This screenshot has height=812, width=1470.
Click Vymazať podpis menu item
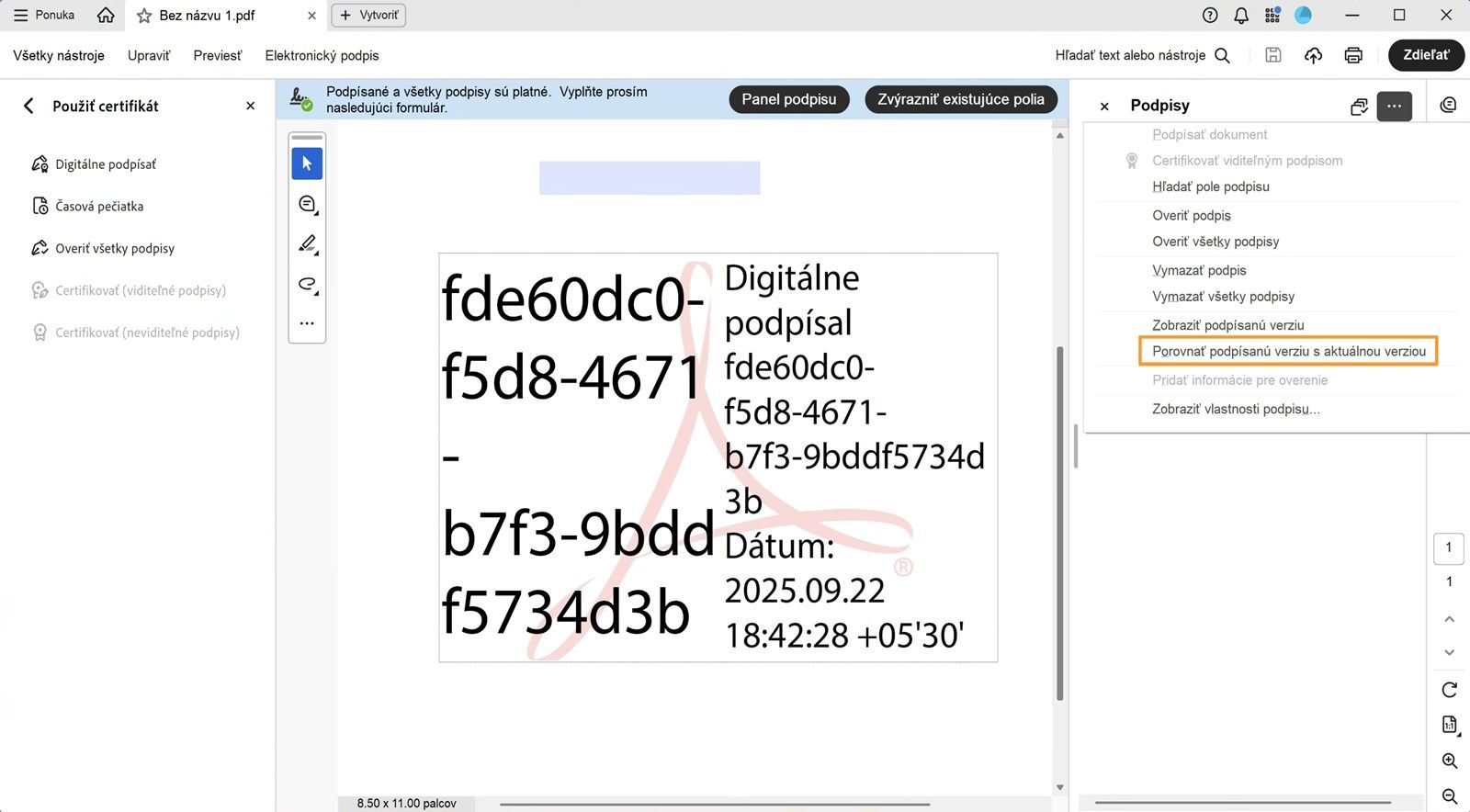(1199, 270)
